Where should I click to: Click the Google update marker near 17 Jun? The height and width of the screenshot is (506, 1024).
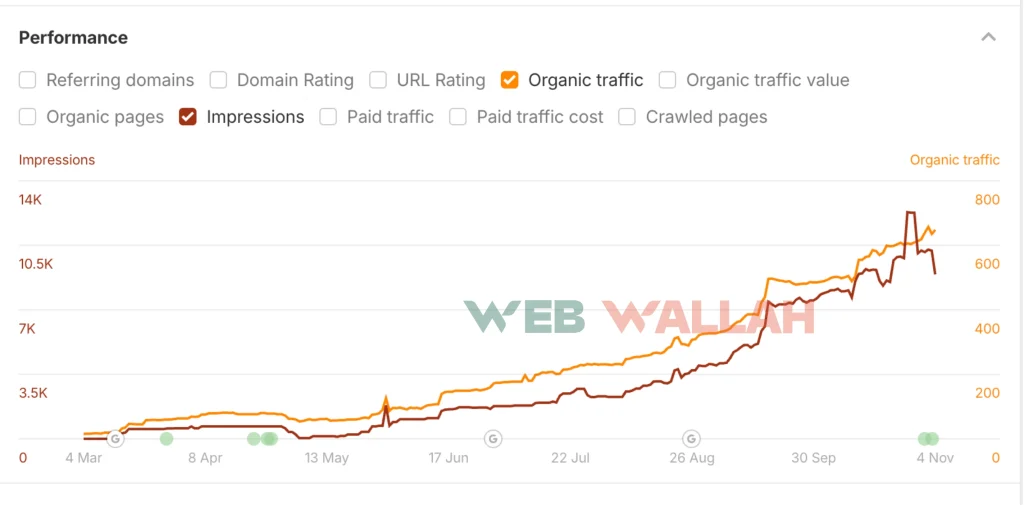492,438
